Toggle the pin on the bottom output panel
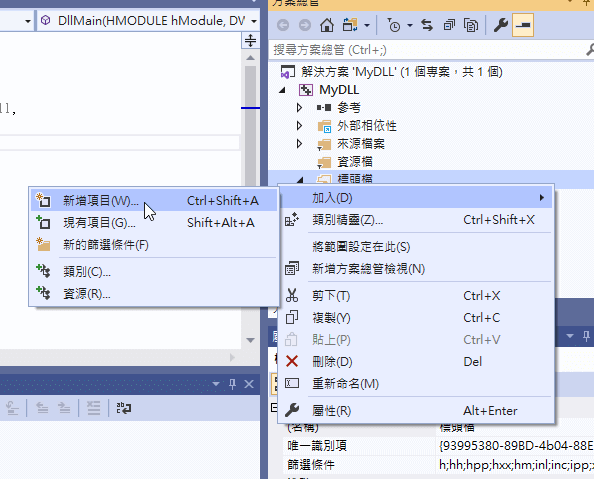594x479 pixels. pos(233,384)
